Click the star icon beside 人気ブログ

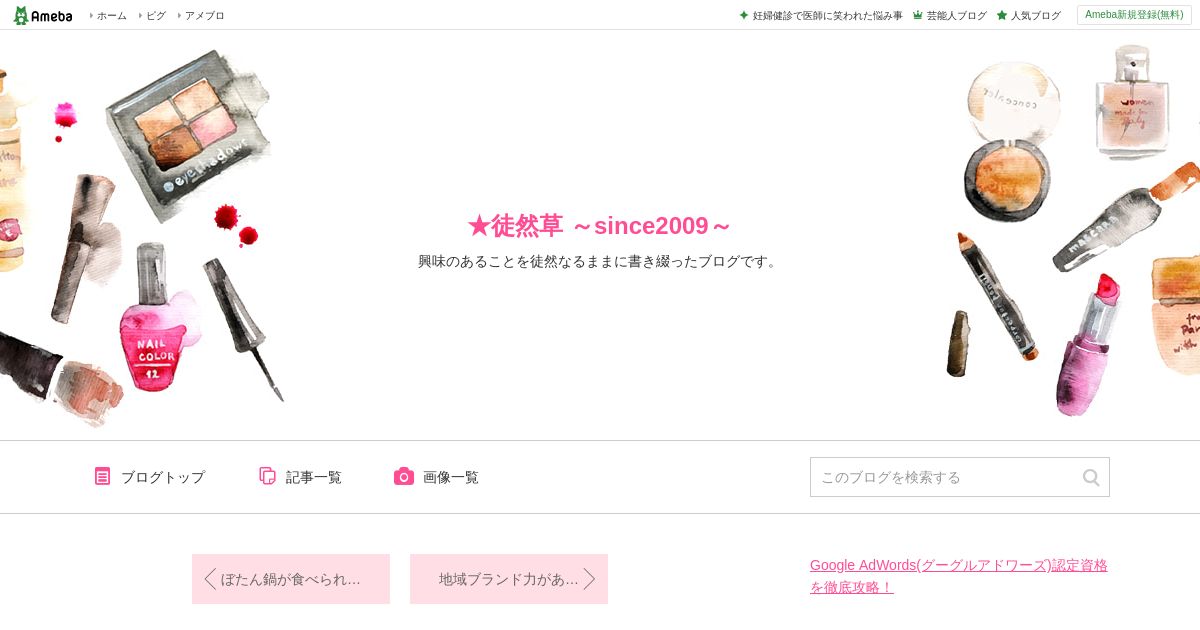click(1001, 15)
